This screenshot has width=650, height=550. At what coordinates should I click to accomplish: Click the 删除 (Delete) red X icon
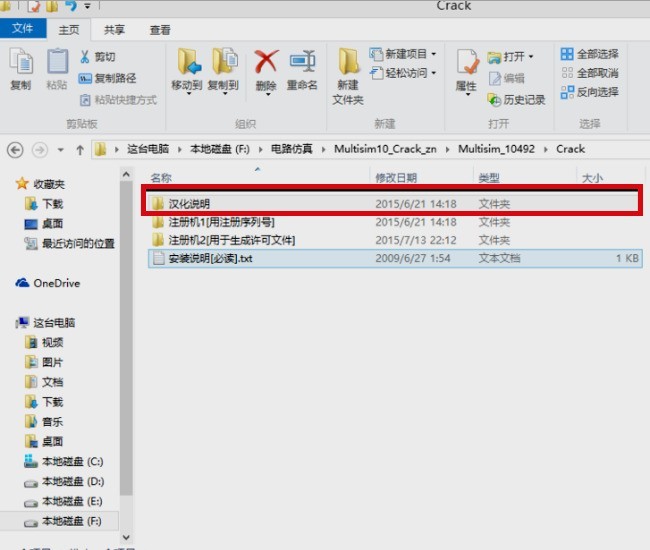pyautogui.click(x=266, y=68)
